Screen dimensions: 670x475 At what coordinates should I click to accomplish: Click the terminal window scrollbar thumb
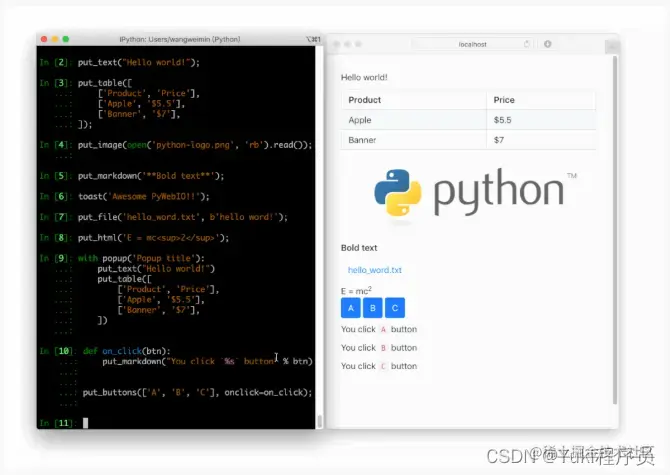point(319,421)
